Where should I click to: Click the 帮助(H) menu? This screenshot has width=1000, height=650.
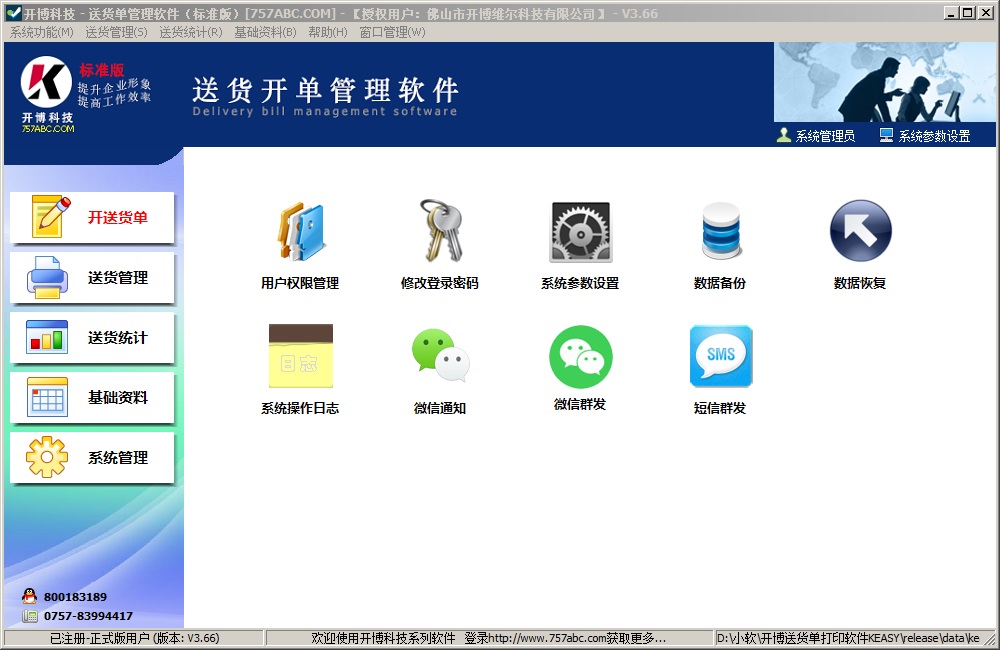pyautogui.click(x=328, y=32)
